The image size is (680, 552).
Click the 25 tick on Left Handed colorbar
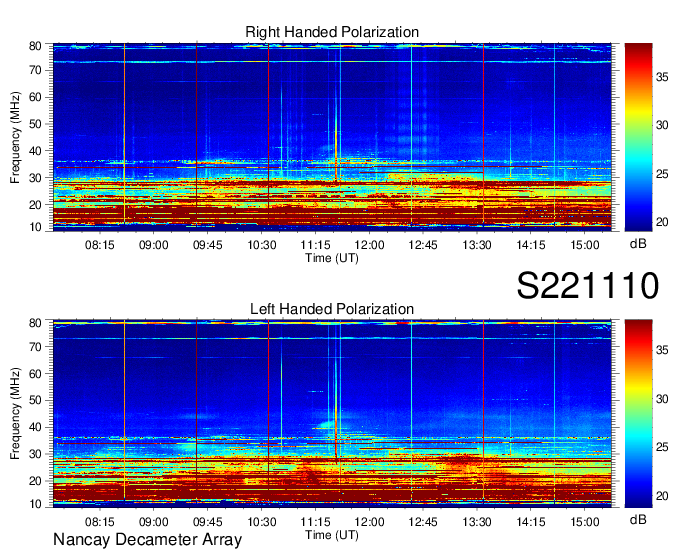(x=662, y=447)
